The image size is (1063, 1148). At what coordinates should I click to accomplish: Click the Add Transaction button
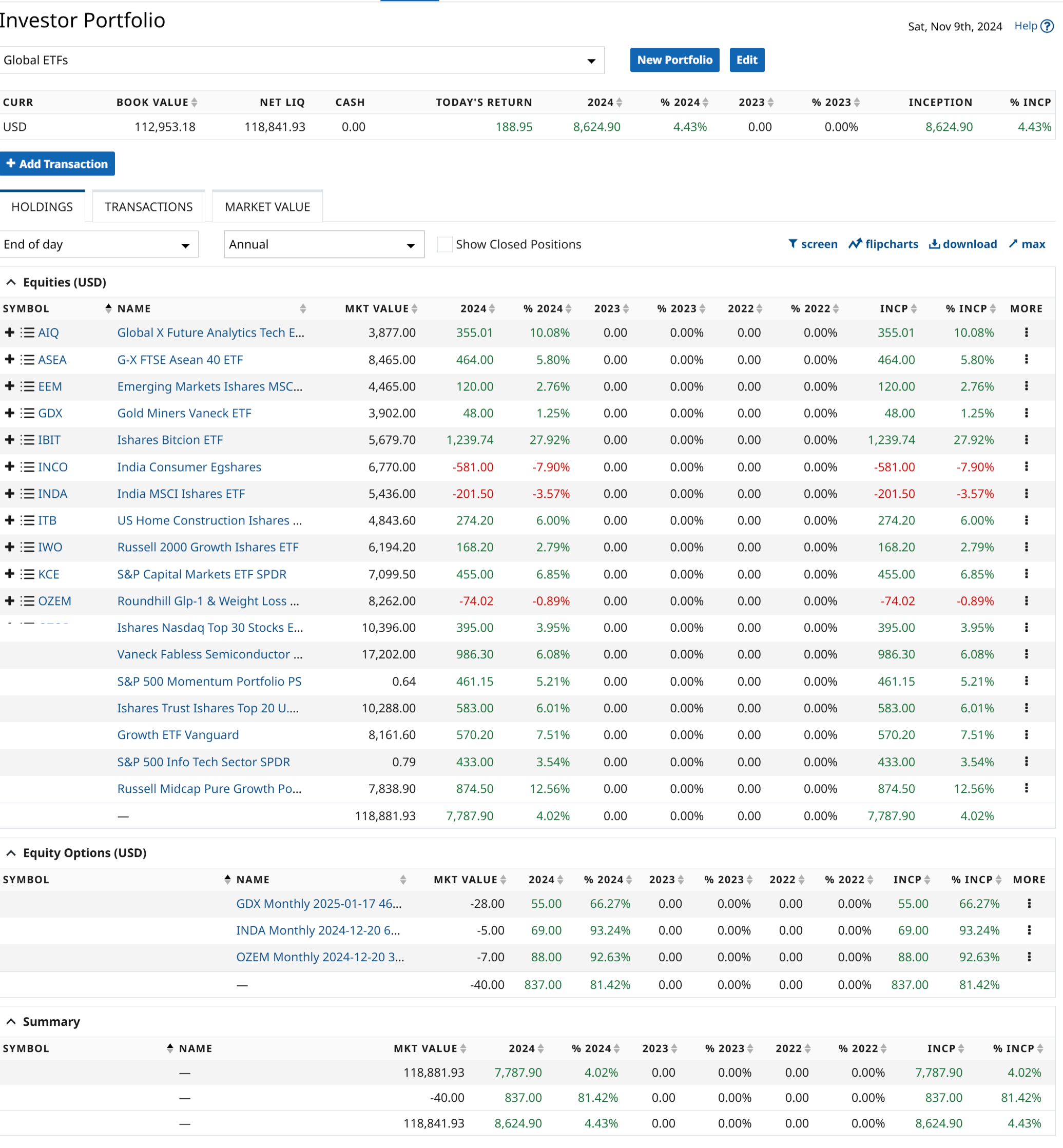pos(57,164)
